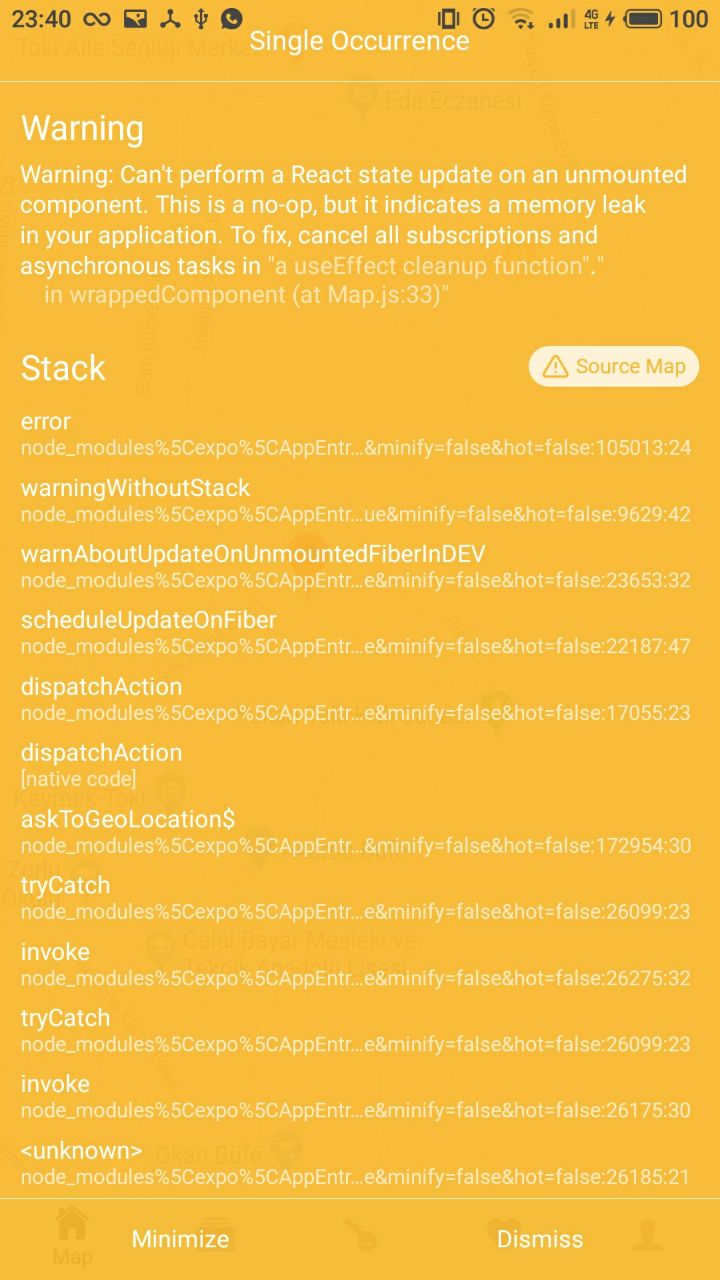
Task: Tap the Single Occurrence header
Action: point(359,41)
